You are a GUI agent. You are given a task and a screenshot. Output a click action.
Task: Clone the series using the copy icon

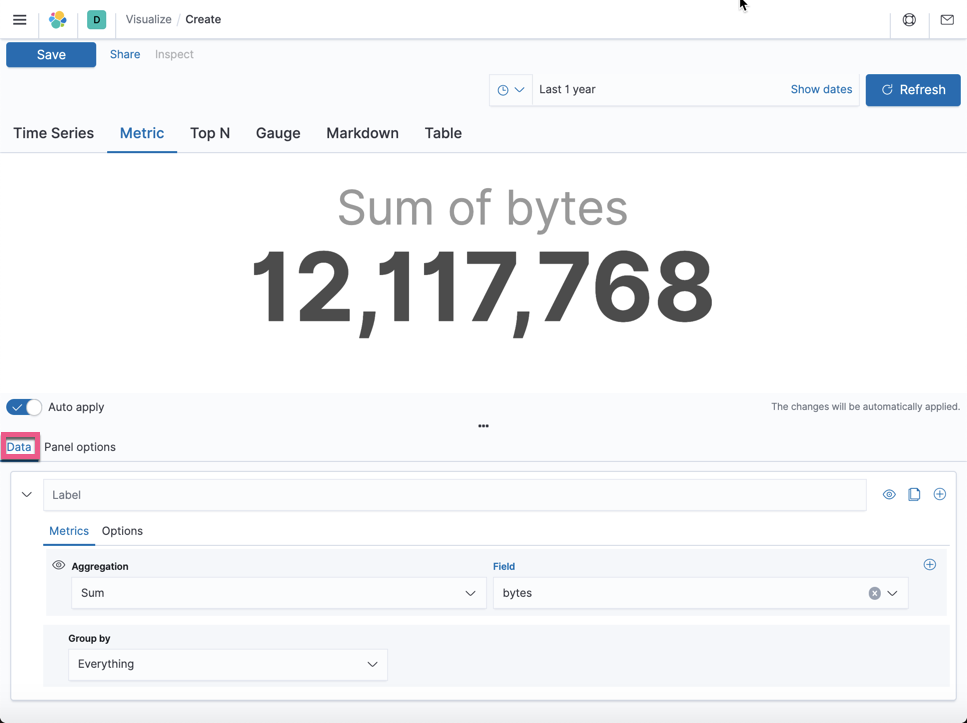pyautogui.click(x=914, y=493)
